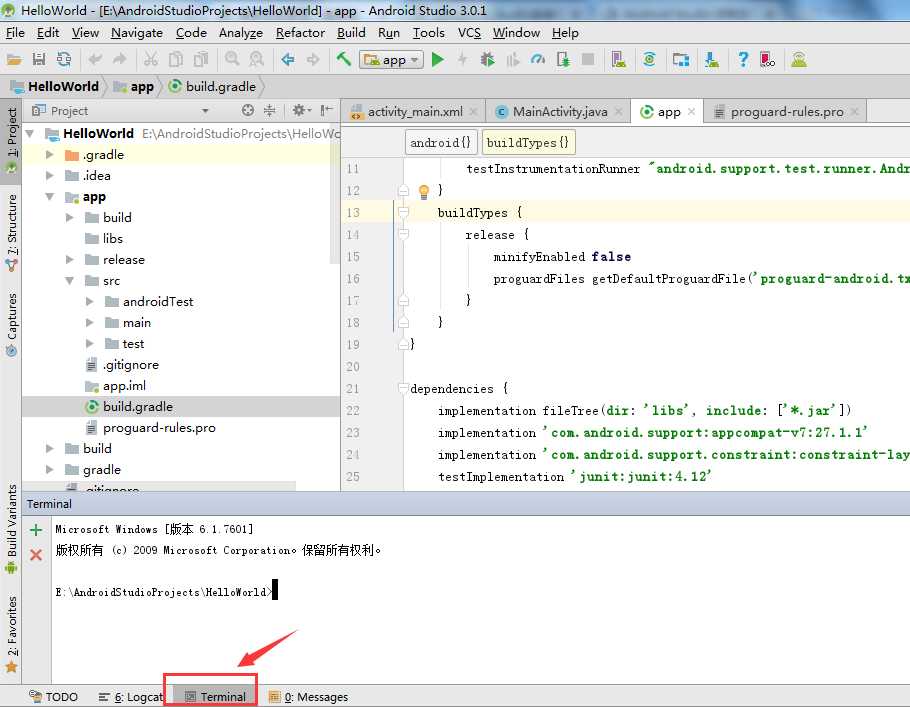Click the Find magnifier icon
910x707 pixels.
click(x=232, y=59)
